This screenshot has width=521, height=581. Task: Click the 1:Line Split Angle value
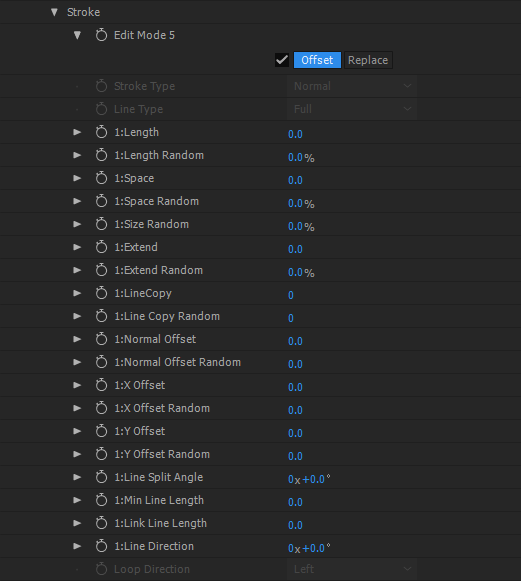(x=309, y=479)
